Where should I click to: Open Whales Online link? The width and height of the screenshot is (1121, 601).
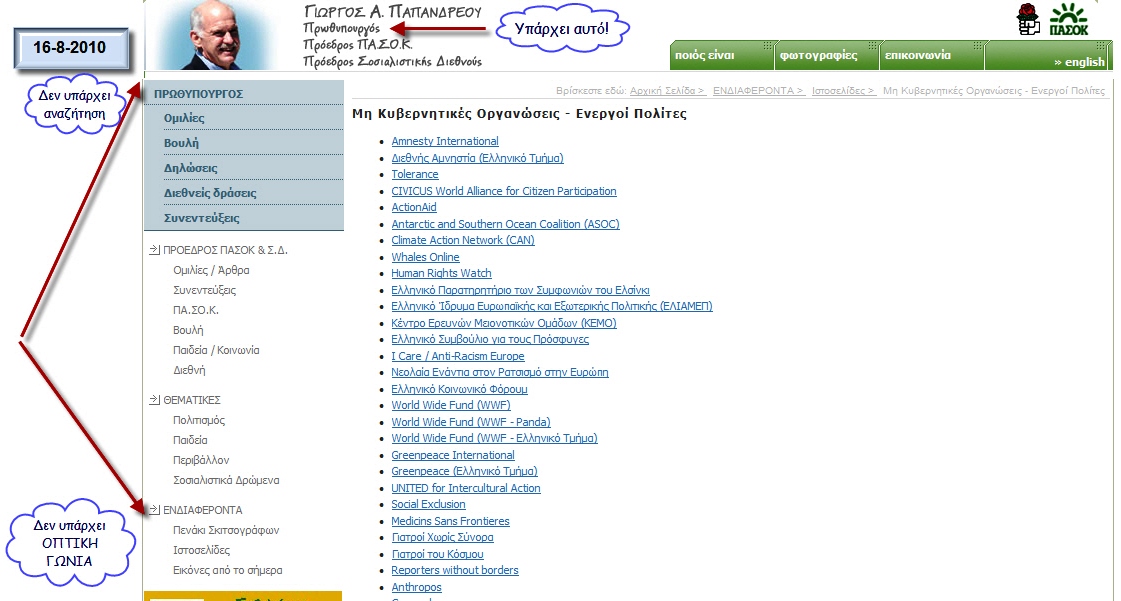click(x=425, y=257)
